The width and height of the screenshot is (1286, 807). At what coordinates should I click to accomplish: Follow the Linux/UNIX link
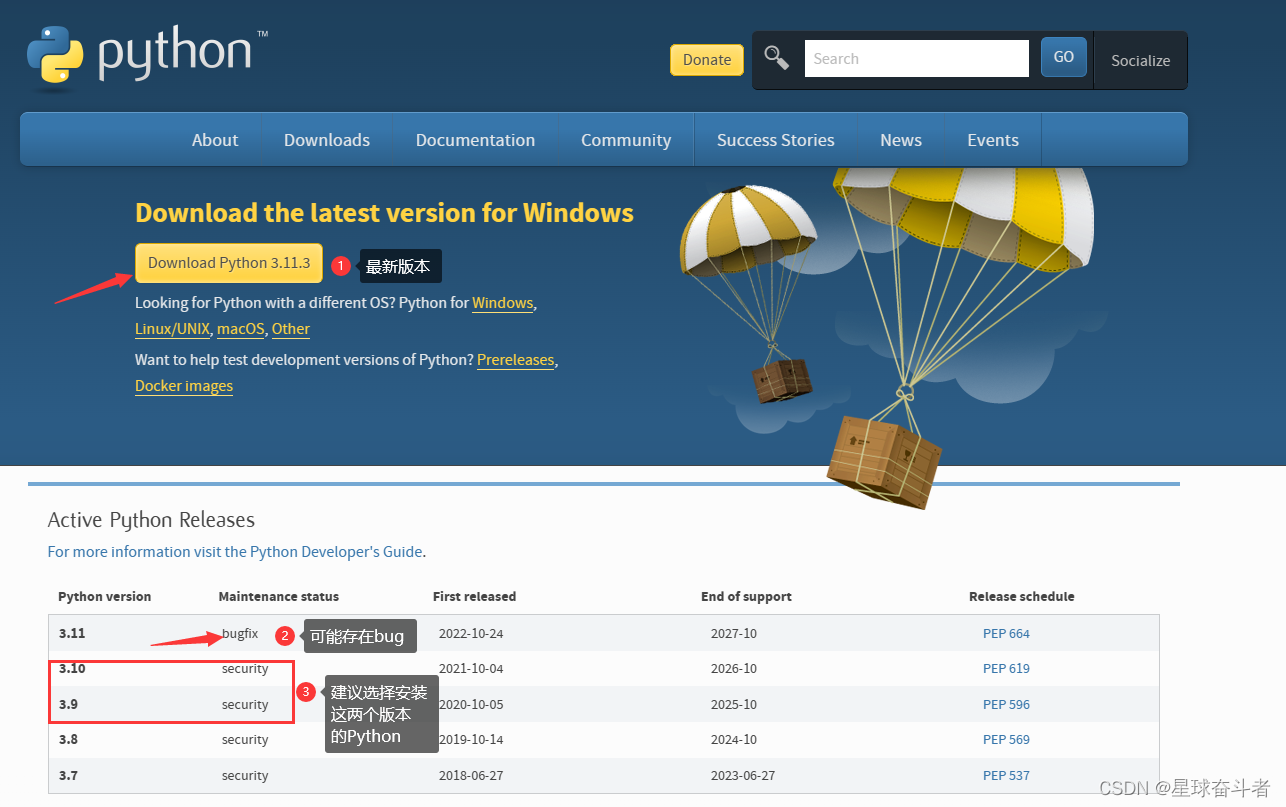pyautogui.click(x=172, y=328)
